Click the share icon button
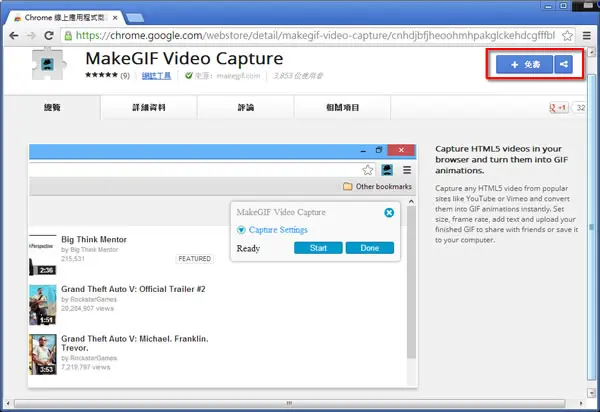The width and height of the screenshot is (600, 412). (564, 64)
